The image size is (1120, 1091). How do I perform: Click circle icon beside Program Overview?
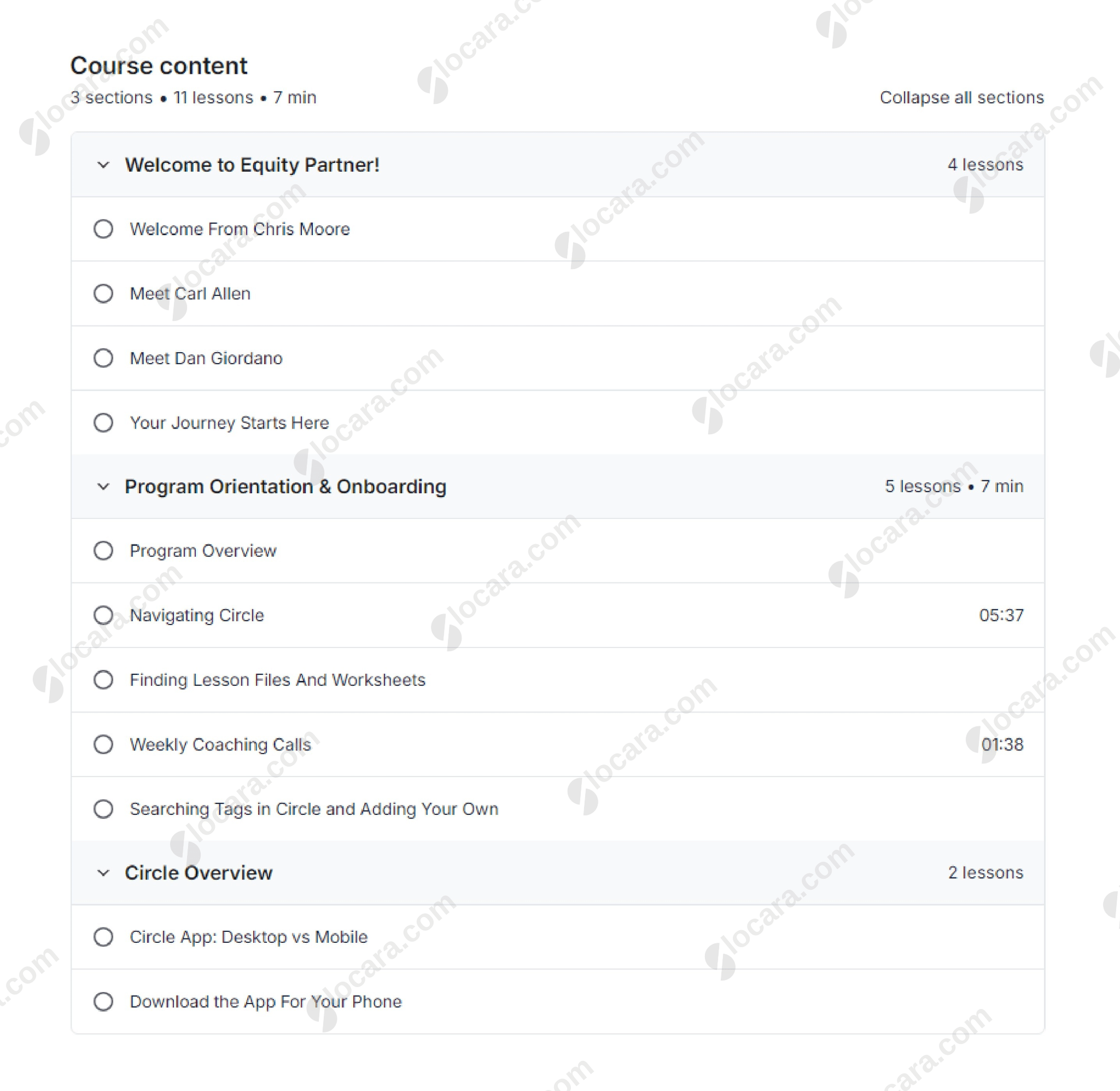103,551
